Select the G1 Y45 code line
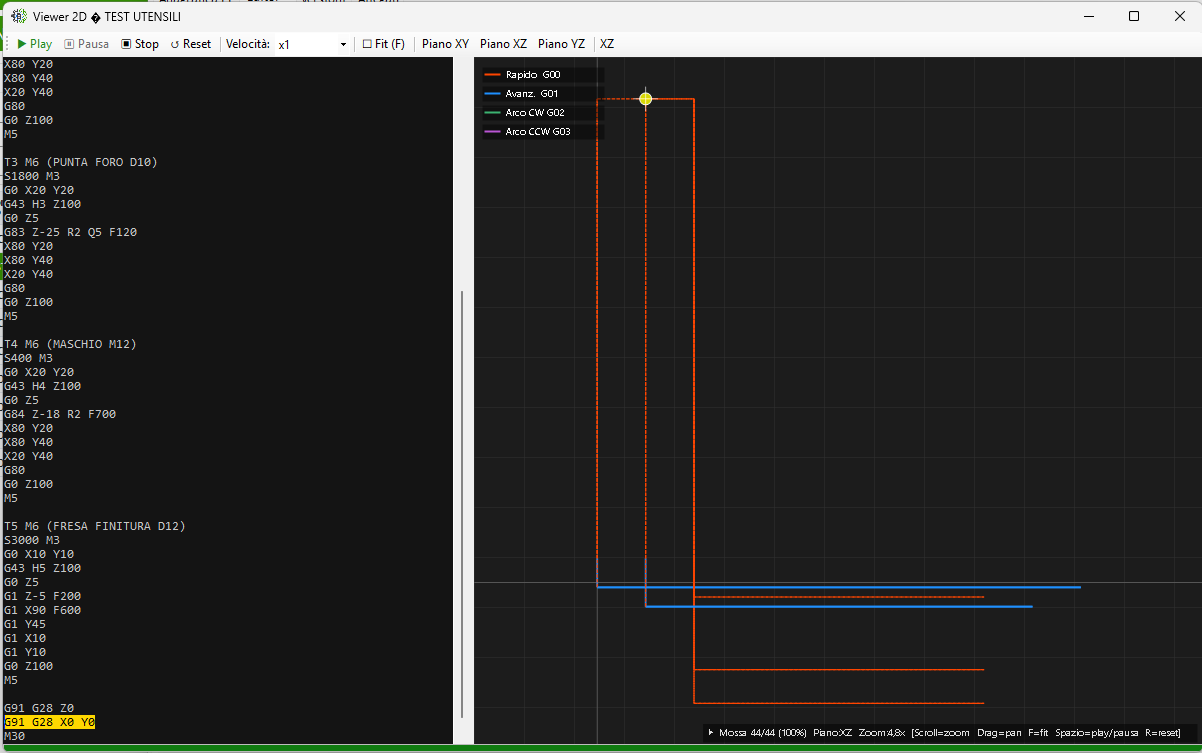Screen dimensions: 1202x753 pos(25,624)
